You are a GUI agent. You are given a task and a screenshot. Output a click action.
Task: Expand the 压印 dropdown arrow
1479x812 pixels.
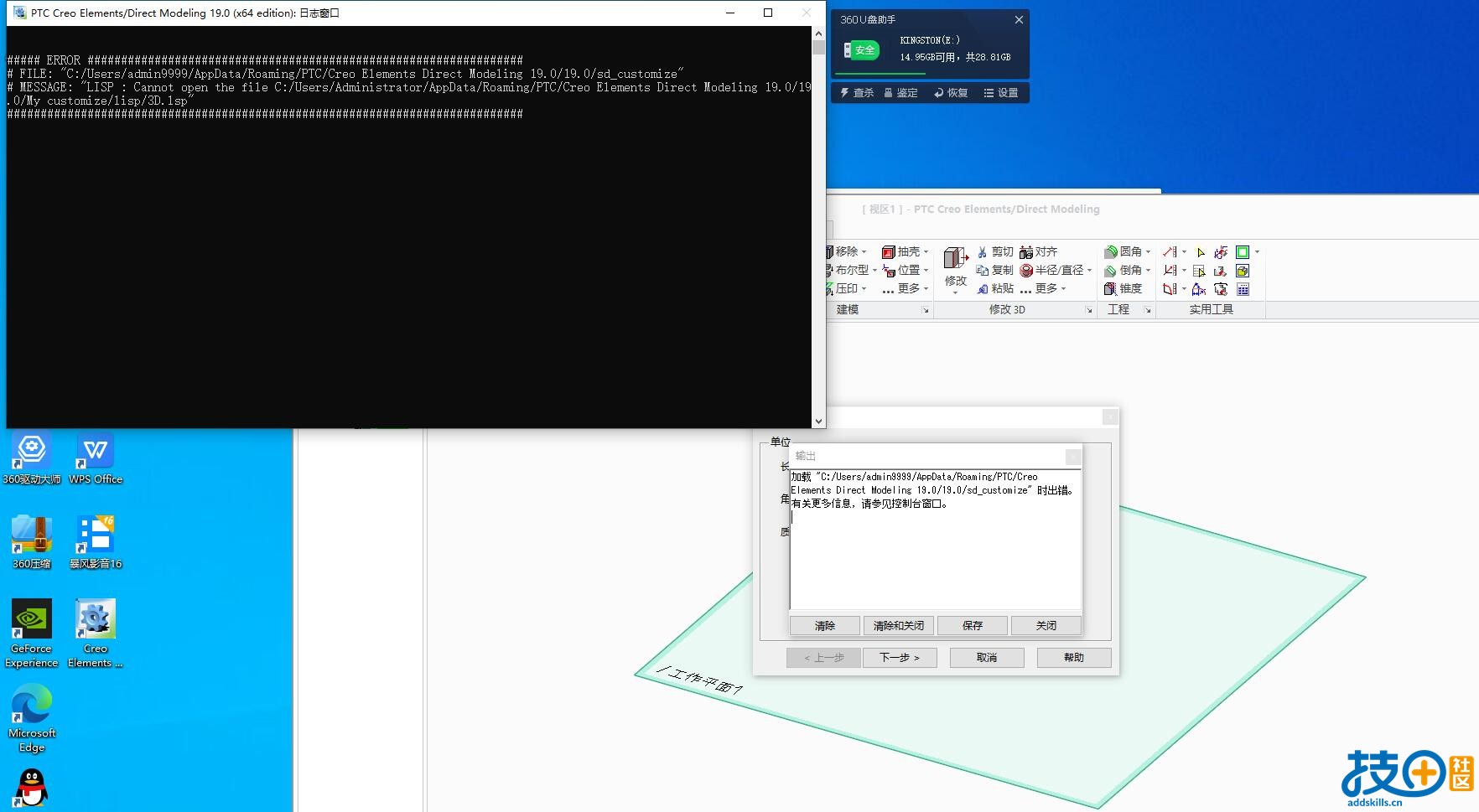pyautogui.click(x=864, y=289)
